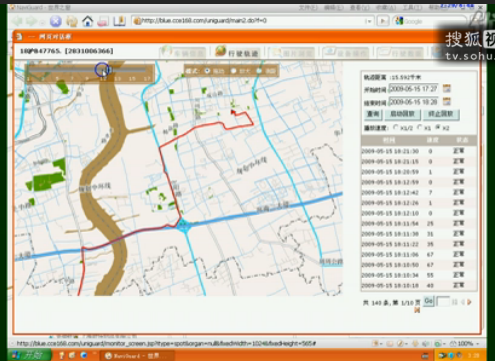
Task: Click the 停止回放 stop playback button
Action: [441, 114]
